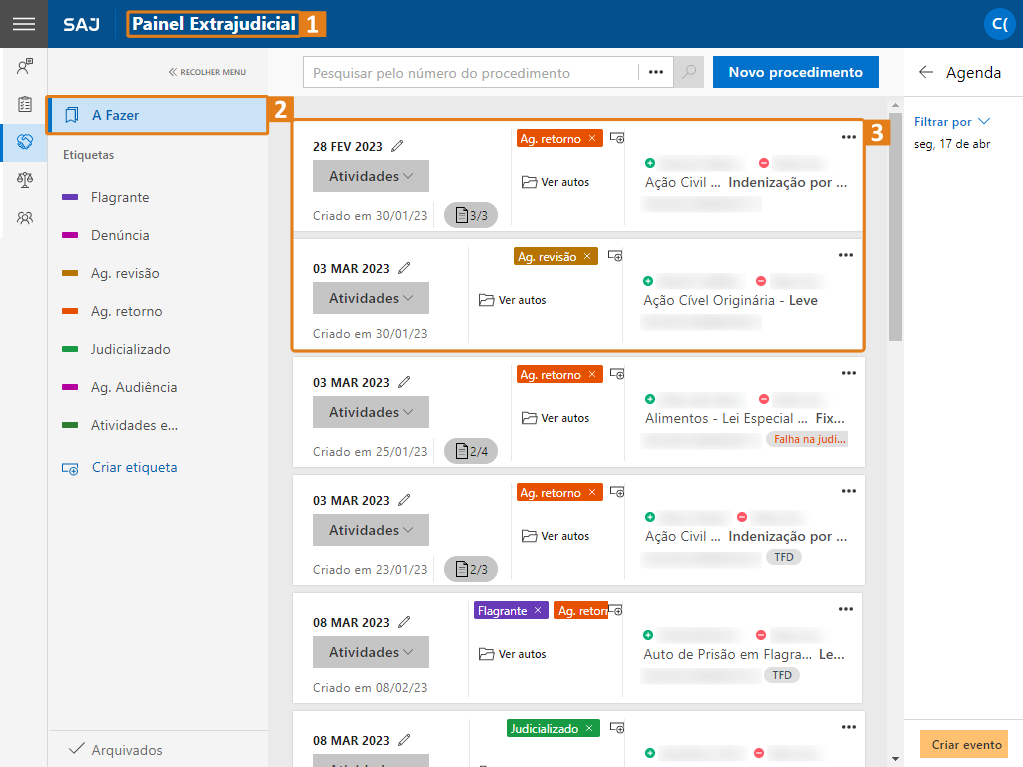Screen dimensions: 1023x767
Task: Go back using Agenda arrow
Action: point(925,72)
